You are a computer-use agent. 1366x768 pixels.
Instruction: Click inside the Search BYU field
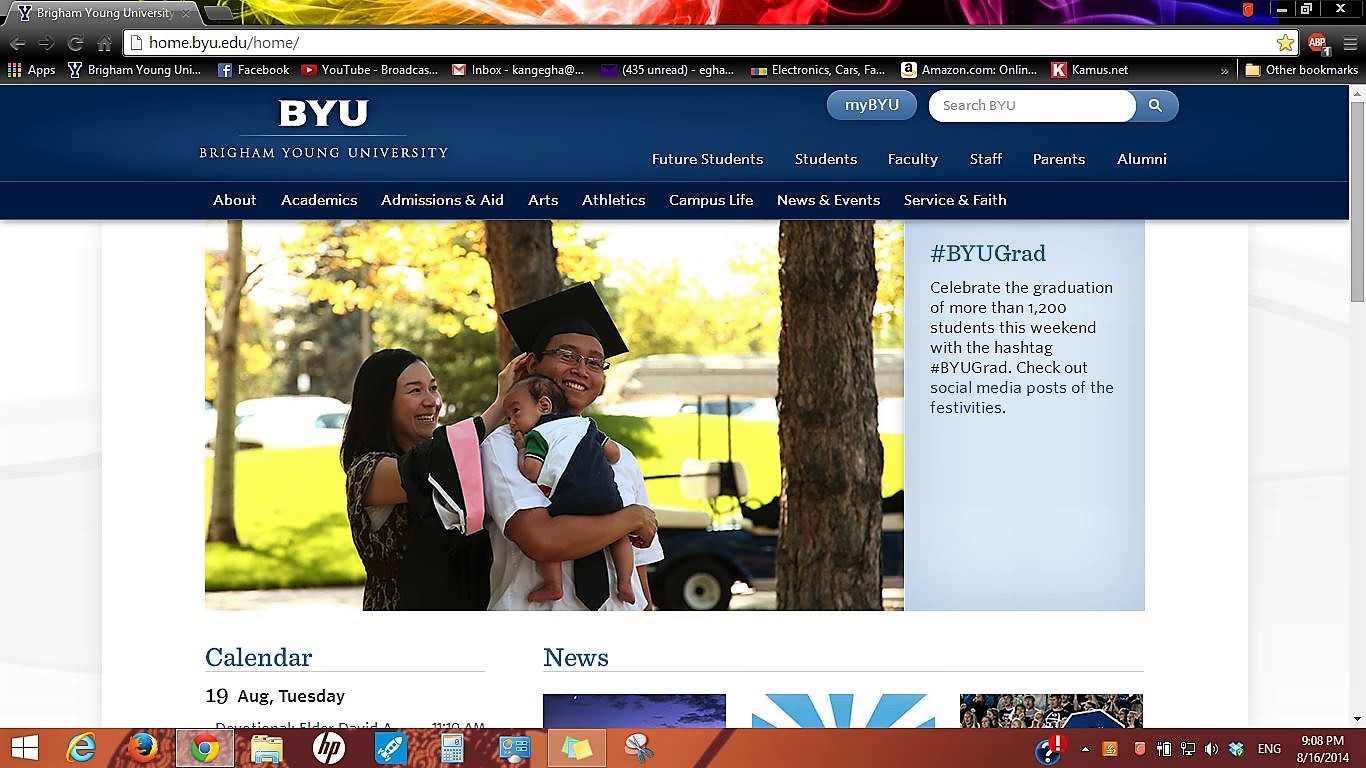1030,105
